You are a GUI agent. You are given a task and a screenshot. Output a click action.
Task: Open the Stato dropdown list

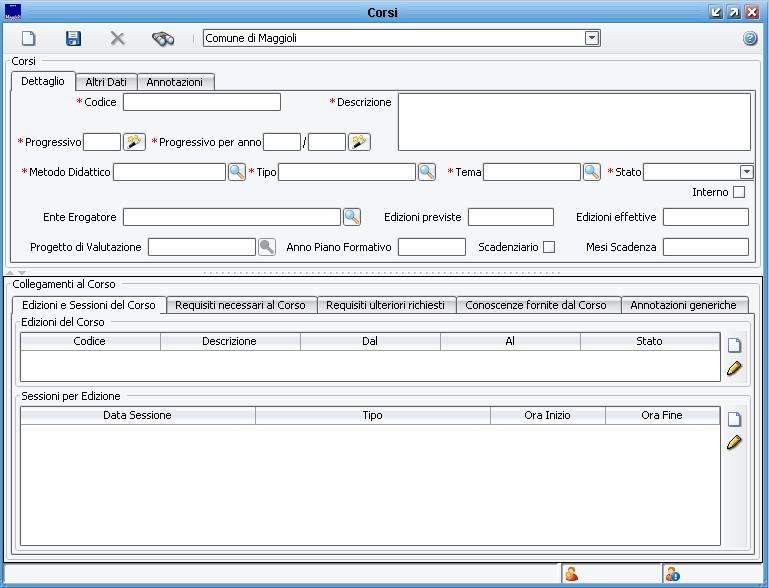(746, 172)
